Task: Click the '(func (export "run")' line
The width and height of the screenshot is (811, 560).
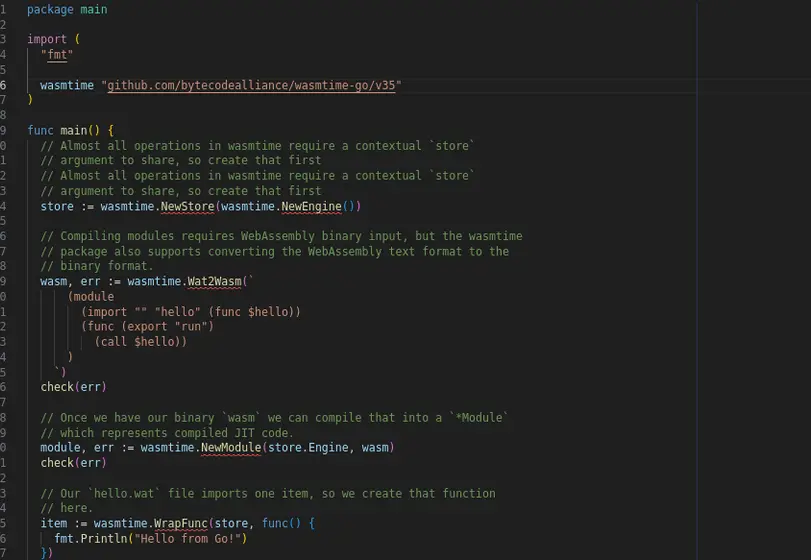Action: (x=147, y=326)
